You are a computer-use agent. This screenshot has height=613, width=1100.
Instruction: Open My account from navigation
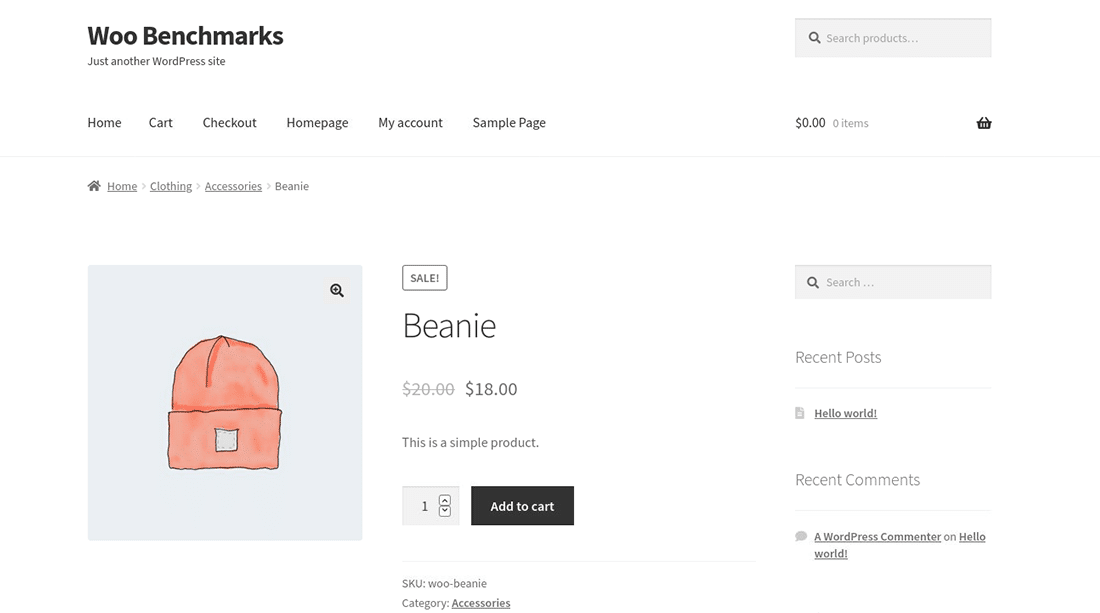coord(410,123)
